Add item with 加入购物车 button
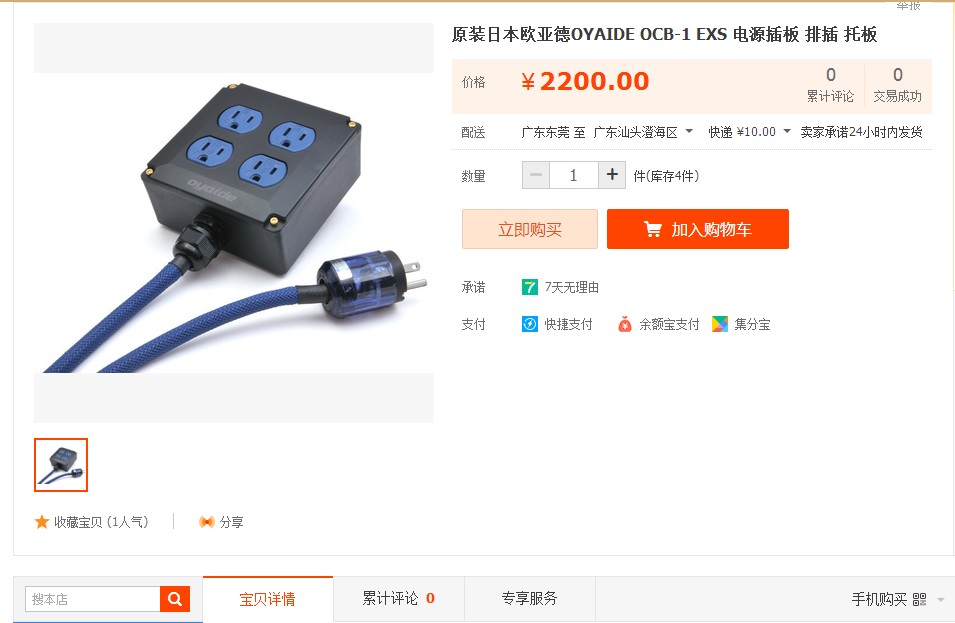Image resolution: width=955 pixels, height=623 pixels. point(698,229)
